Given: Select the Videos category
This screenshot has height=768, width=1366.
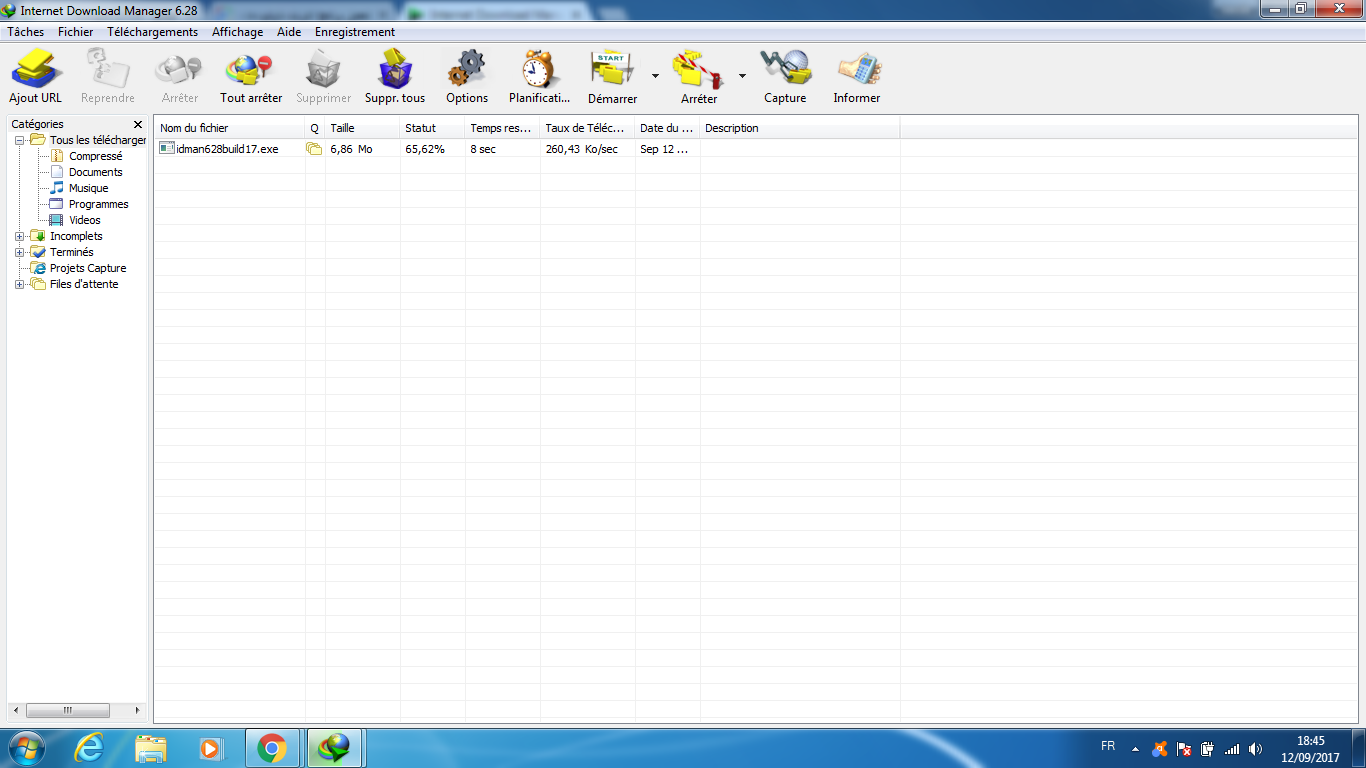Looking at the screenshot, I should coord(85,220).
